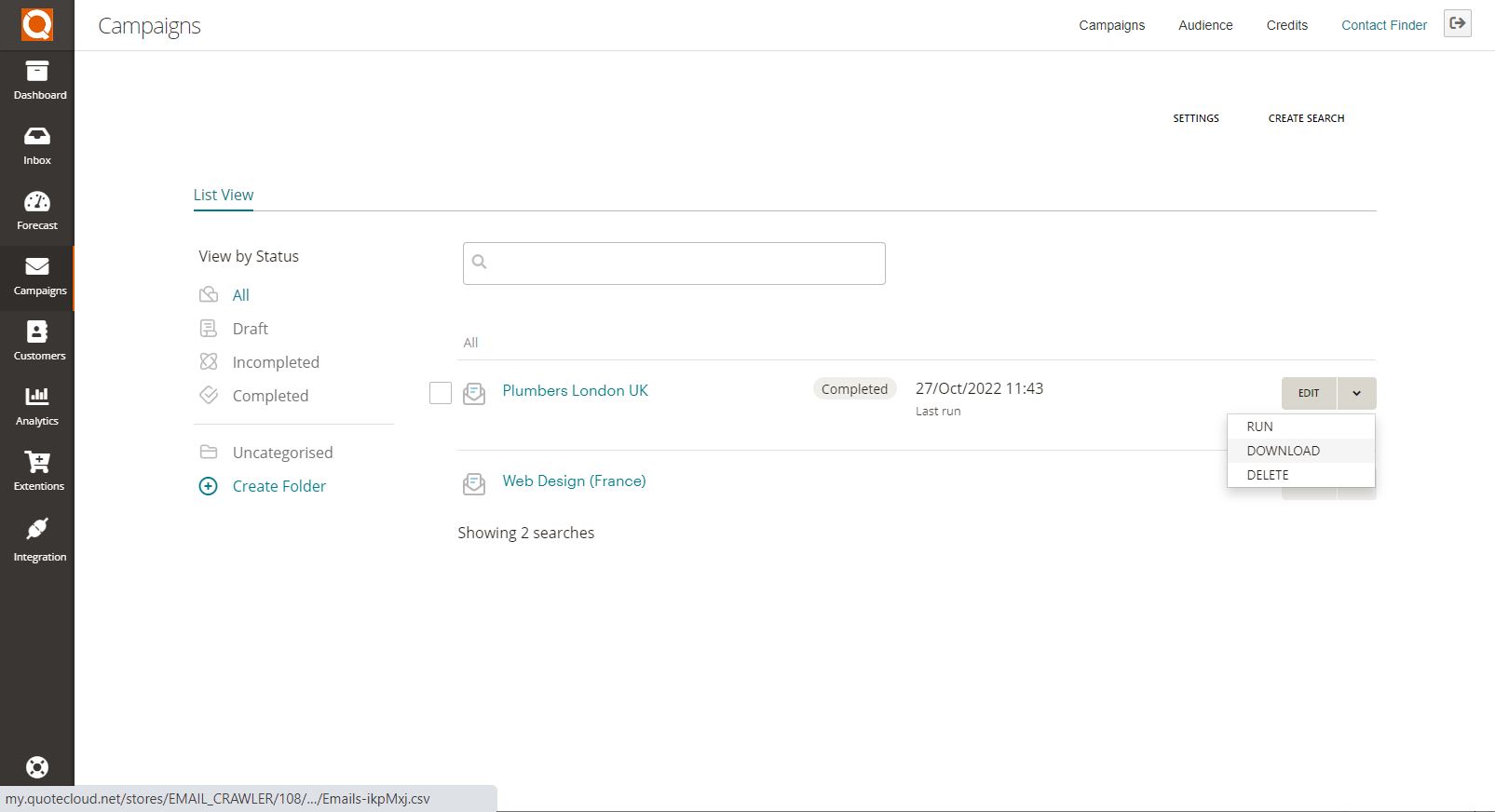1495x812 pixels.
Task: Click the 27/Oct/2022 11:43 last run date
Action: tap(979, 388)
